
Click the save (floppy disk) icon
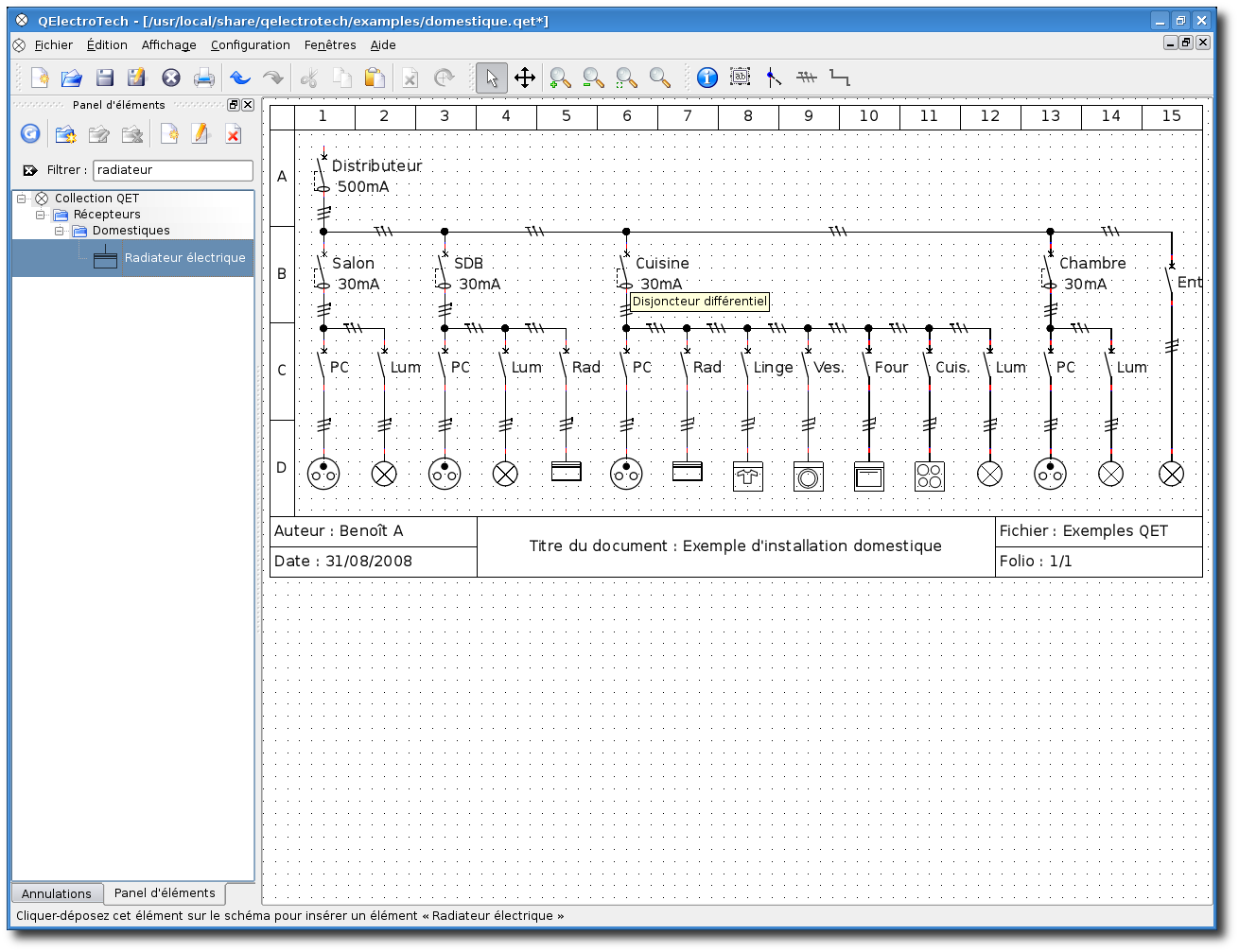105,78
